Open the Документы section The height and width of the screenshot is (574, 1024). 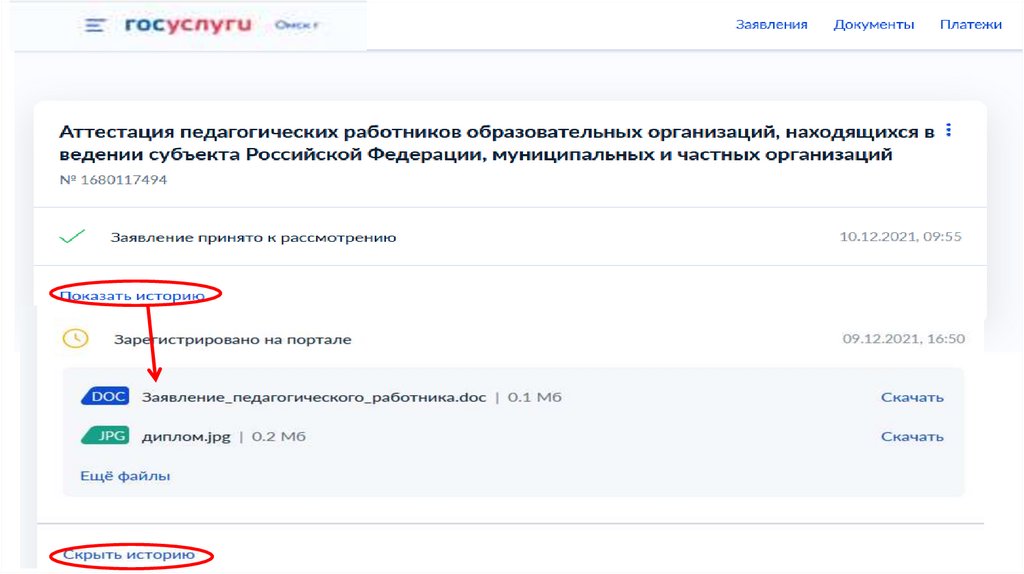coord(873,25)
